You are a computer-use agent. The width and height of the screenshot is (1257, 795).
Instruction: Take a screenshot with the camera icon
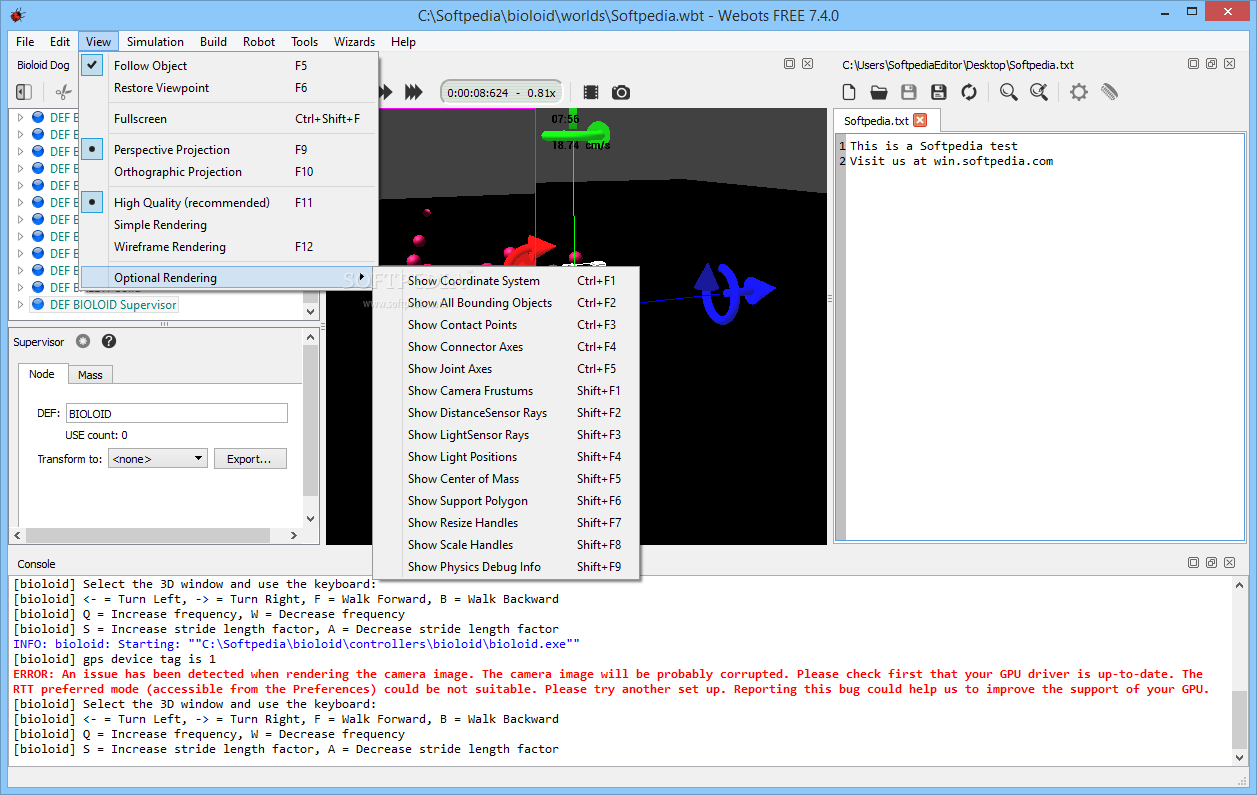[x=621, y=92]
